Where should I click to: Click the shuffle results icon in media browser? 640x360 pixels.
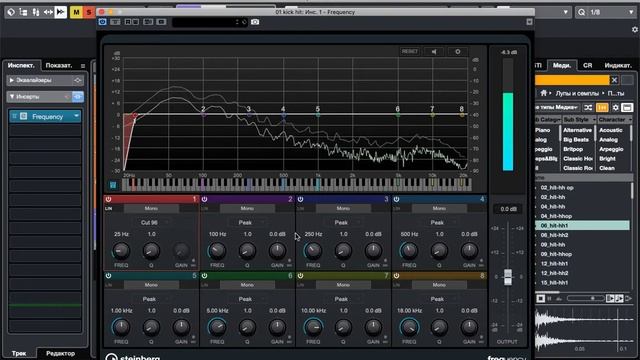tap(588, 107)
